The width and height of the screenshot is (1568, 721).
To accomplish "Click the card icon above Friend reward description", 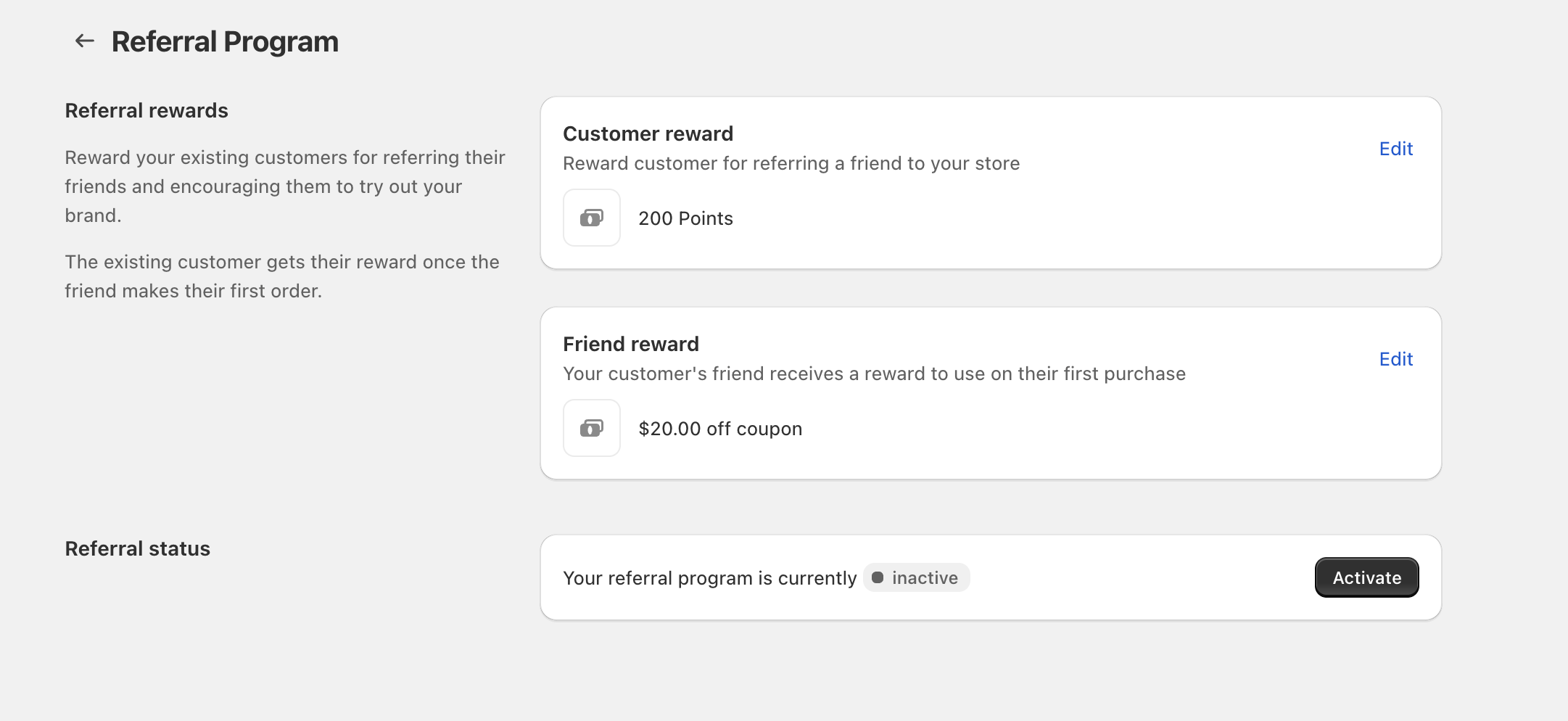I will (x=591, y=428).
